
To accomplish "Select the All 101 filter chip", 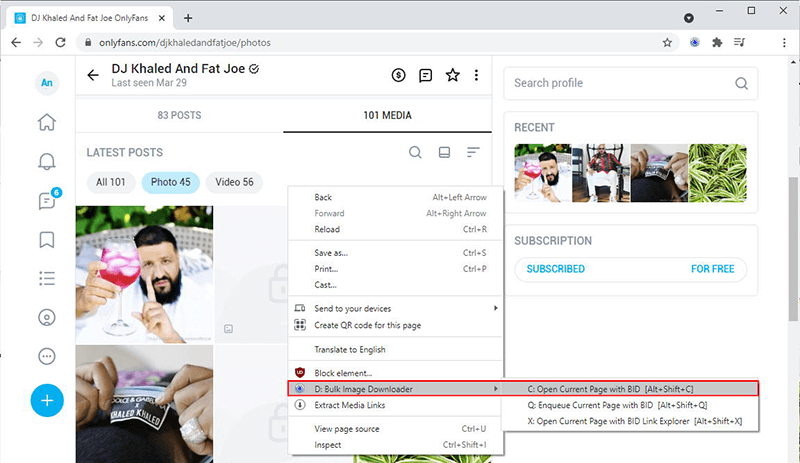I will click(x=111, y=182).
